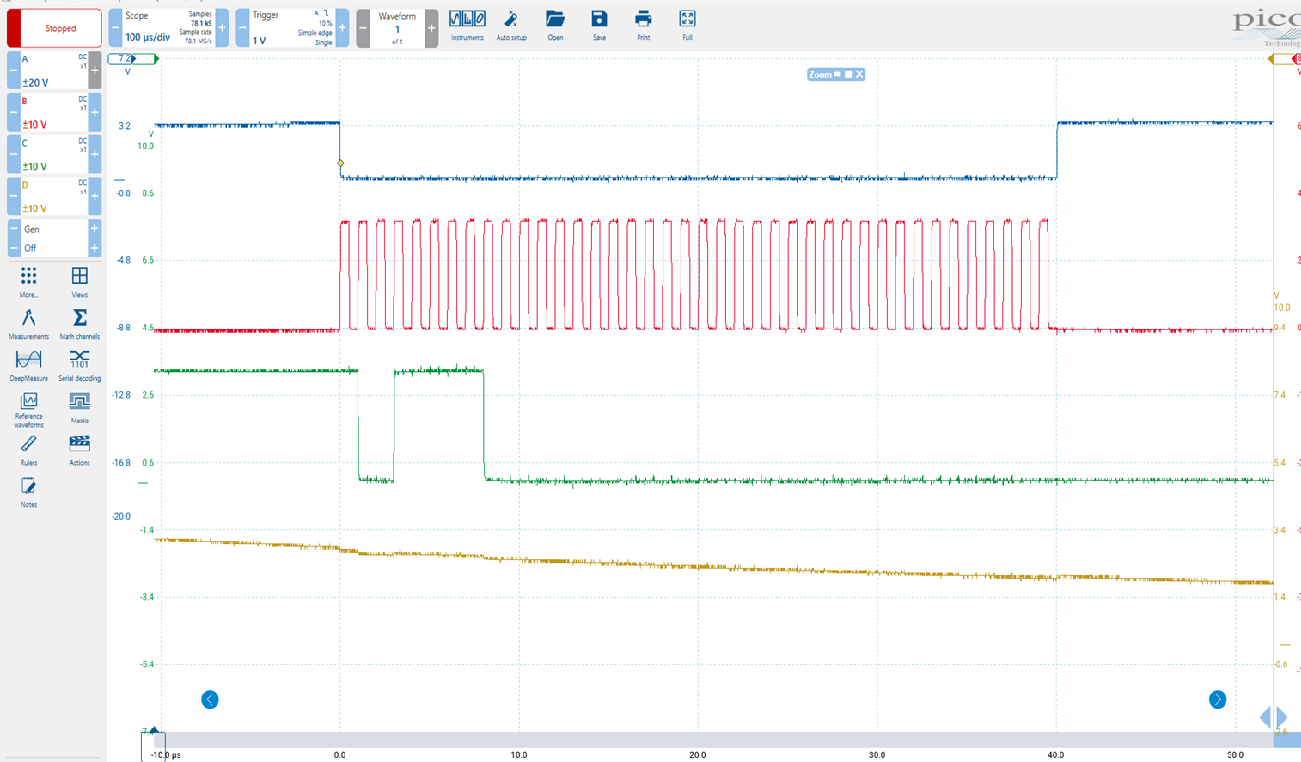Open the More menu
The image size is (1301, 762).
tap(28, 283)
